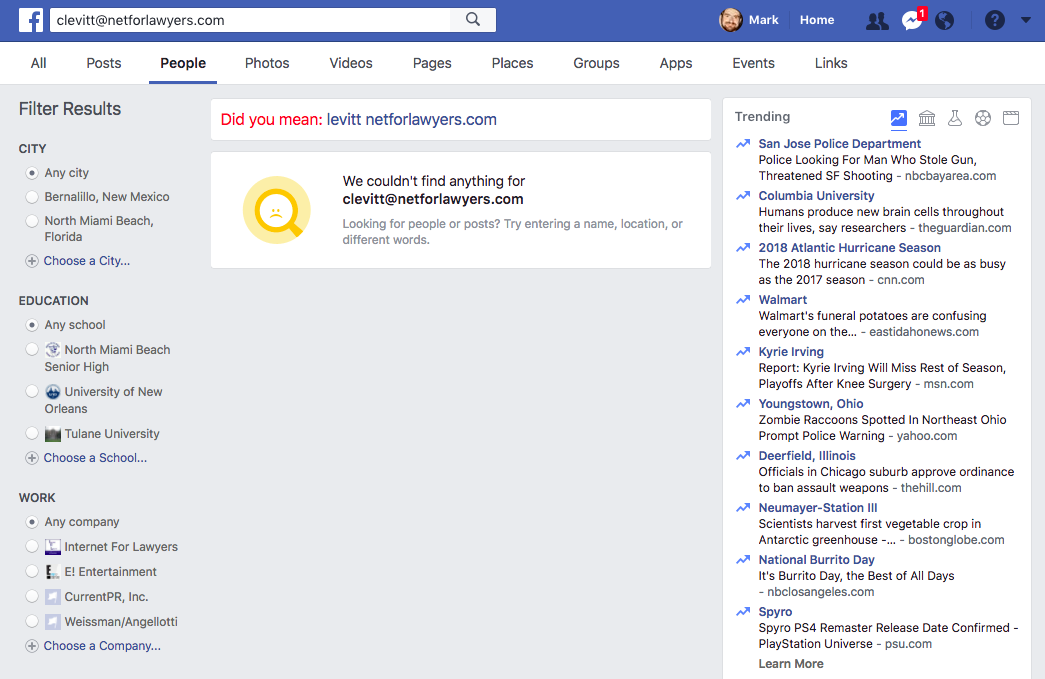Screen dimensions: 1045x679
Task: Click Learn More under Trending
Action: click(x=790, y=663)
